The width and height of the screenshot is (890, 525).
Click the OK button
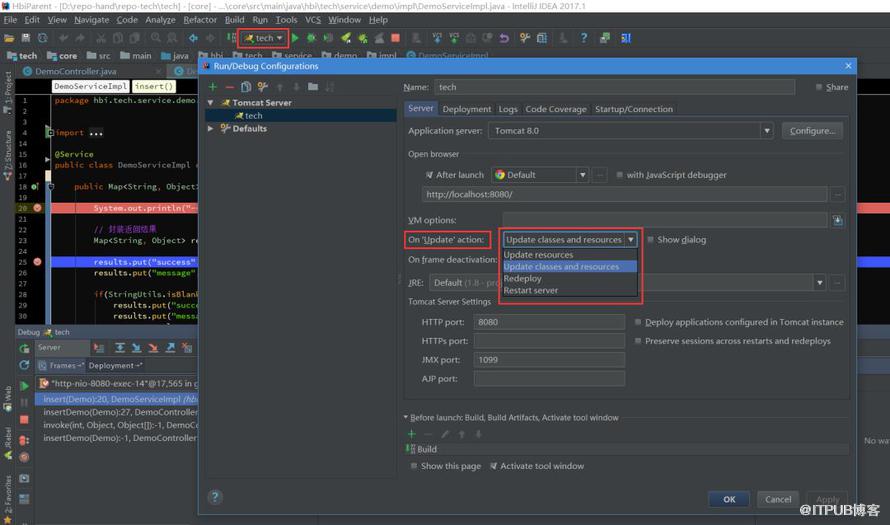point(729,499)
